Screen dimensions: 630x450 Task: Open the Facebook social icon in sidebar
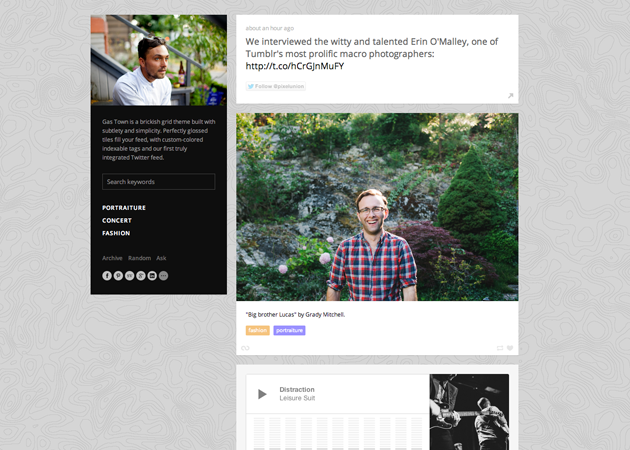(x=107, y=276)
